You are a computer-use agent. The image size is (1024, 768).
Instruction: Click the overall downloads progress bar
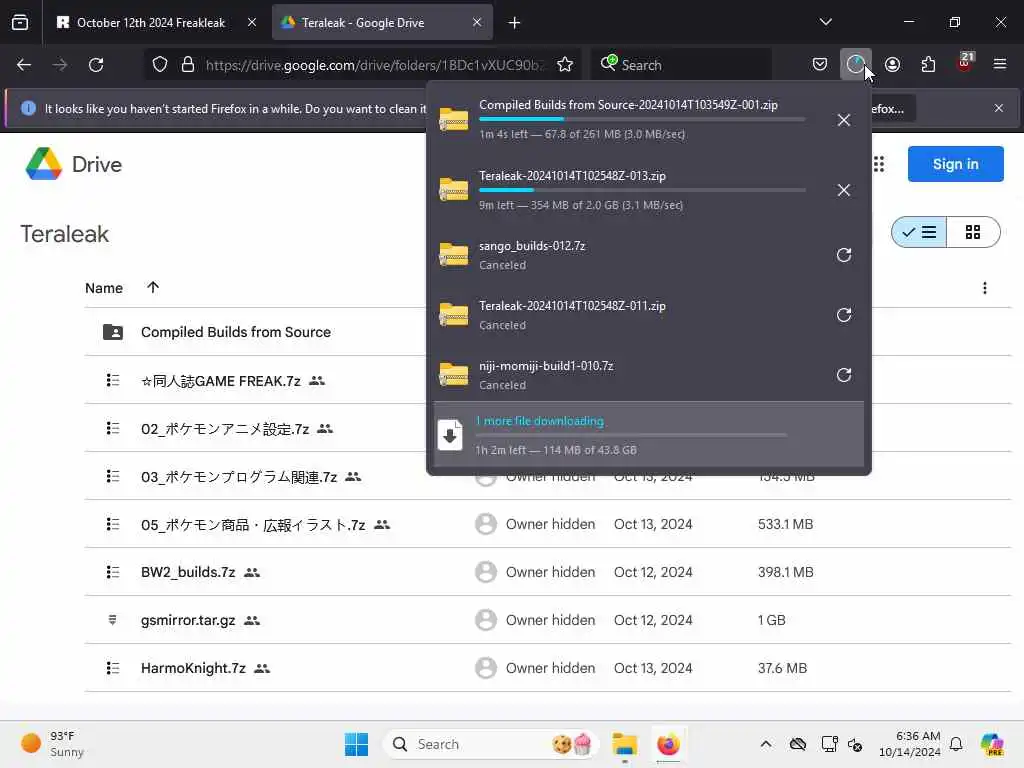pos(631,434)
